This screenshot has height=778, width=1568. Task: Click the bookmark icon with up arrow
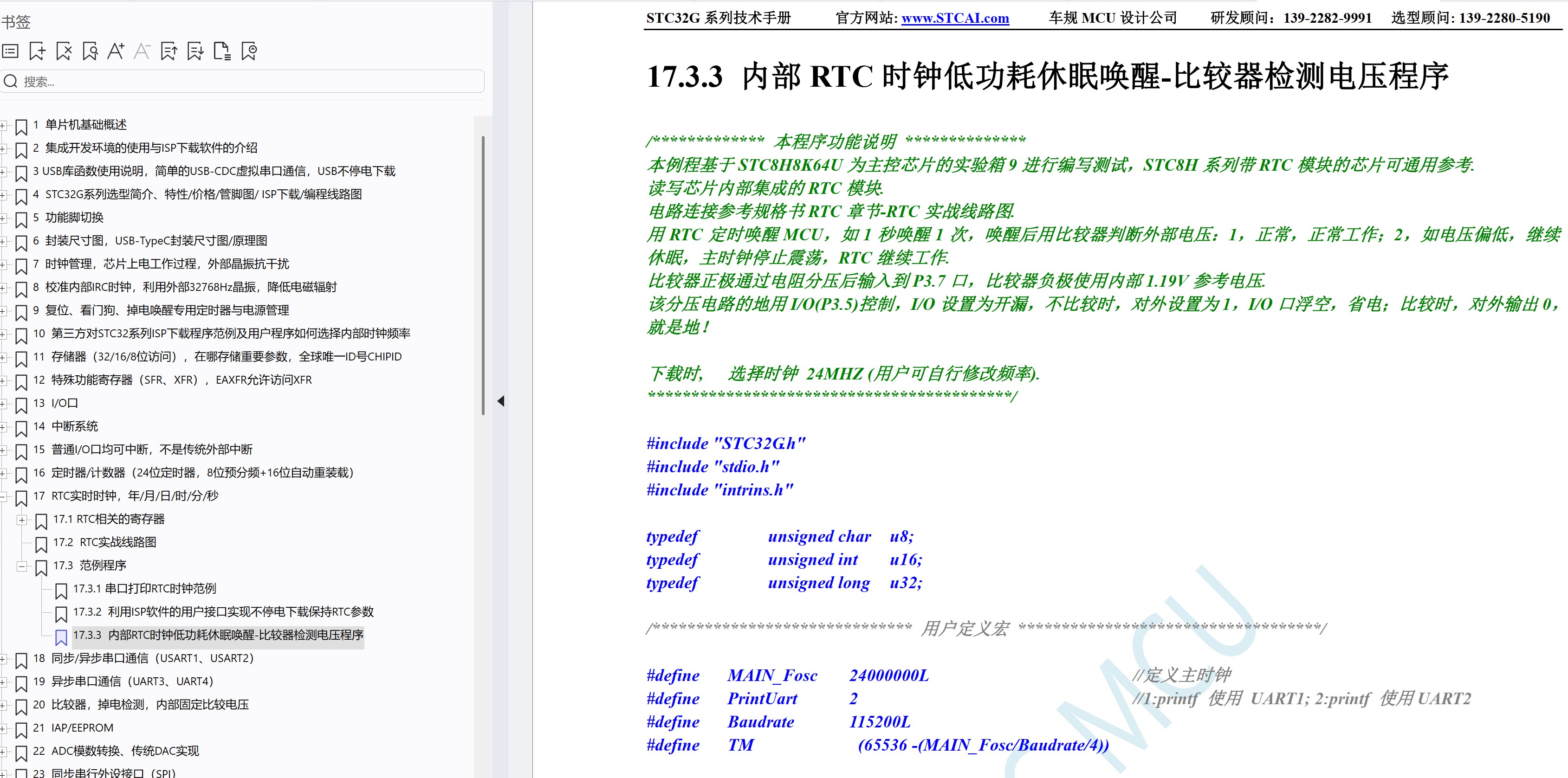[168, 51]
